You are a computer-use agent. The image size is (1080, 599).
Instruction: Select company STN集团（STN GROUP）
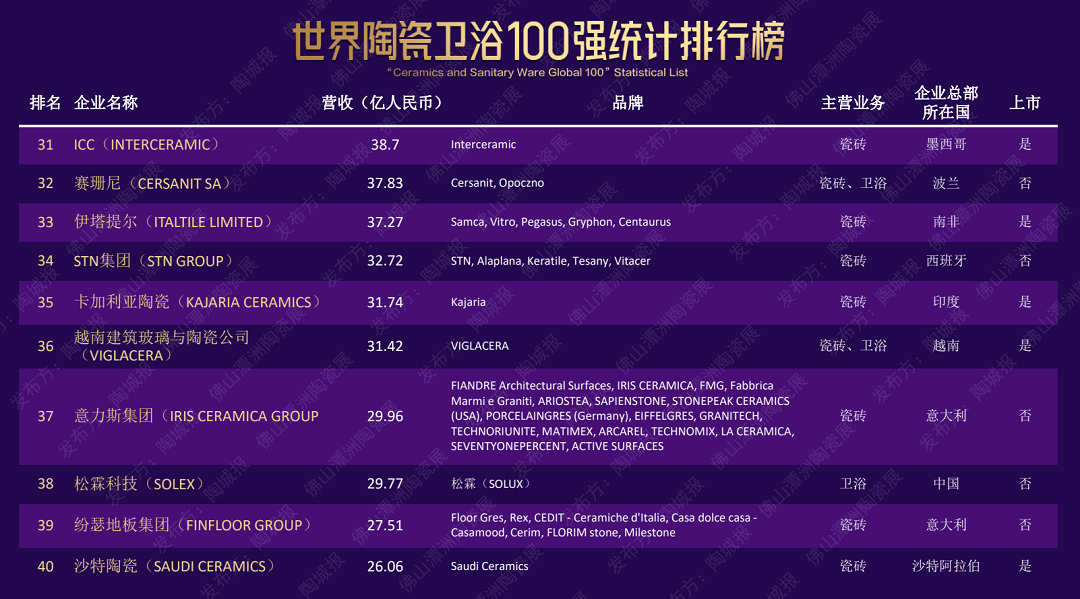[156, 261]
